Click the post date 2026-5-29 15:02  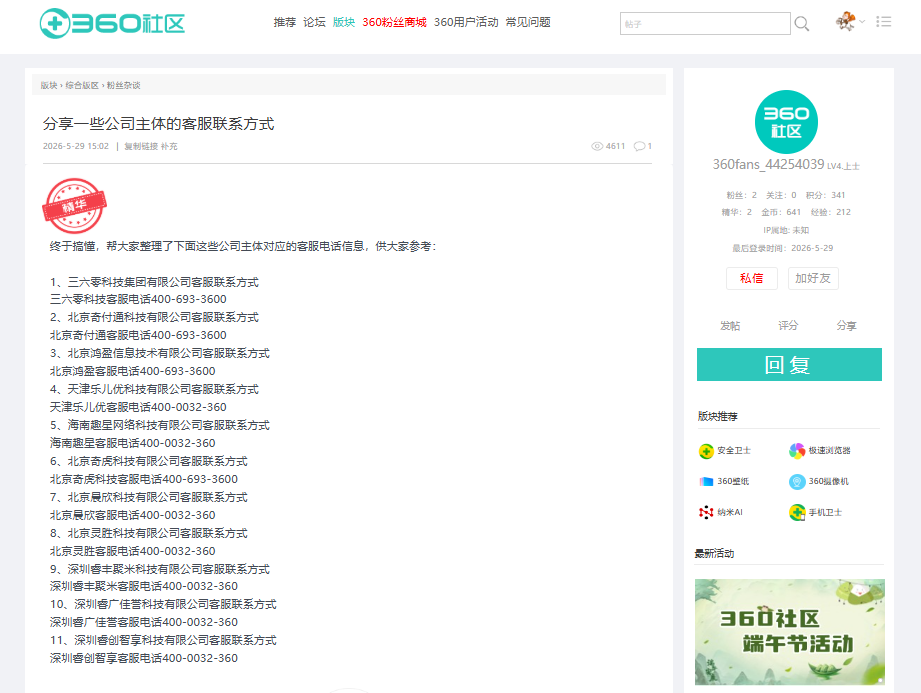coord(76,146)
